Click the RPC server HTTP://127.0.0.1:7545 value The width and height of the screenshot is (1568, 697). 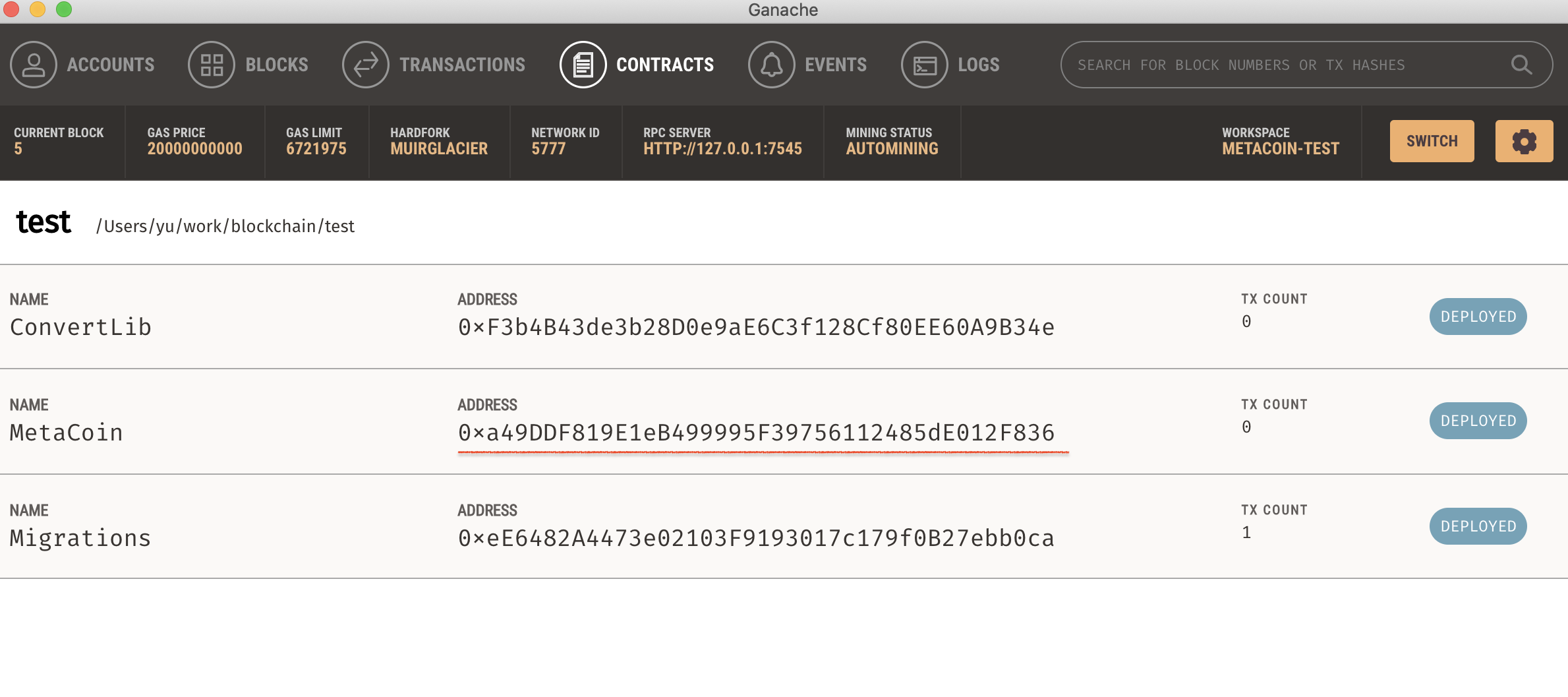point(723,149)
